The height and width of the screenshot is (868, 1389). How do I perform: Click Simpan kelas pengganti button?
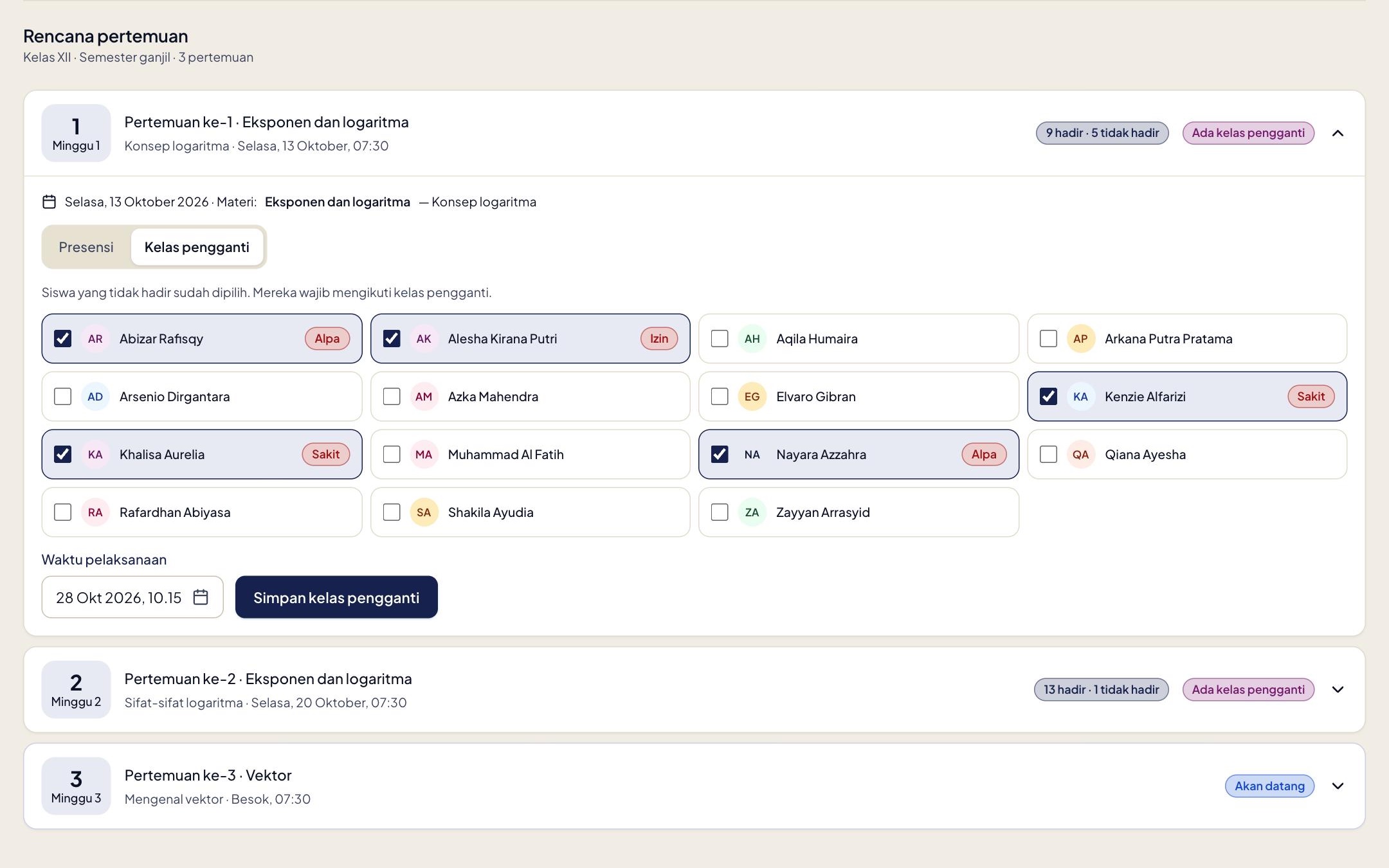(x=336, y=597)
